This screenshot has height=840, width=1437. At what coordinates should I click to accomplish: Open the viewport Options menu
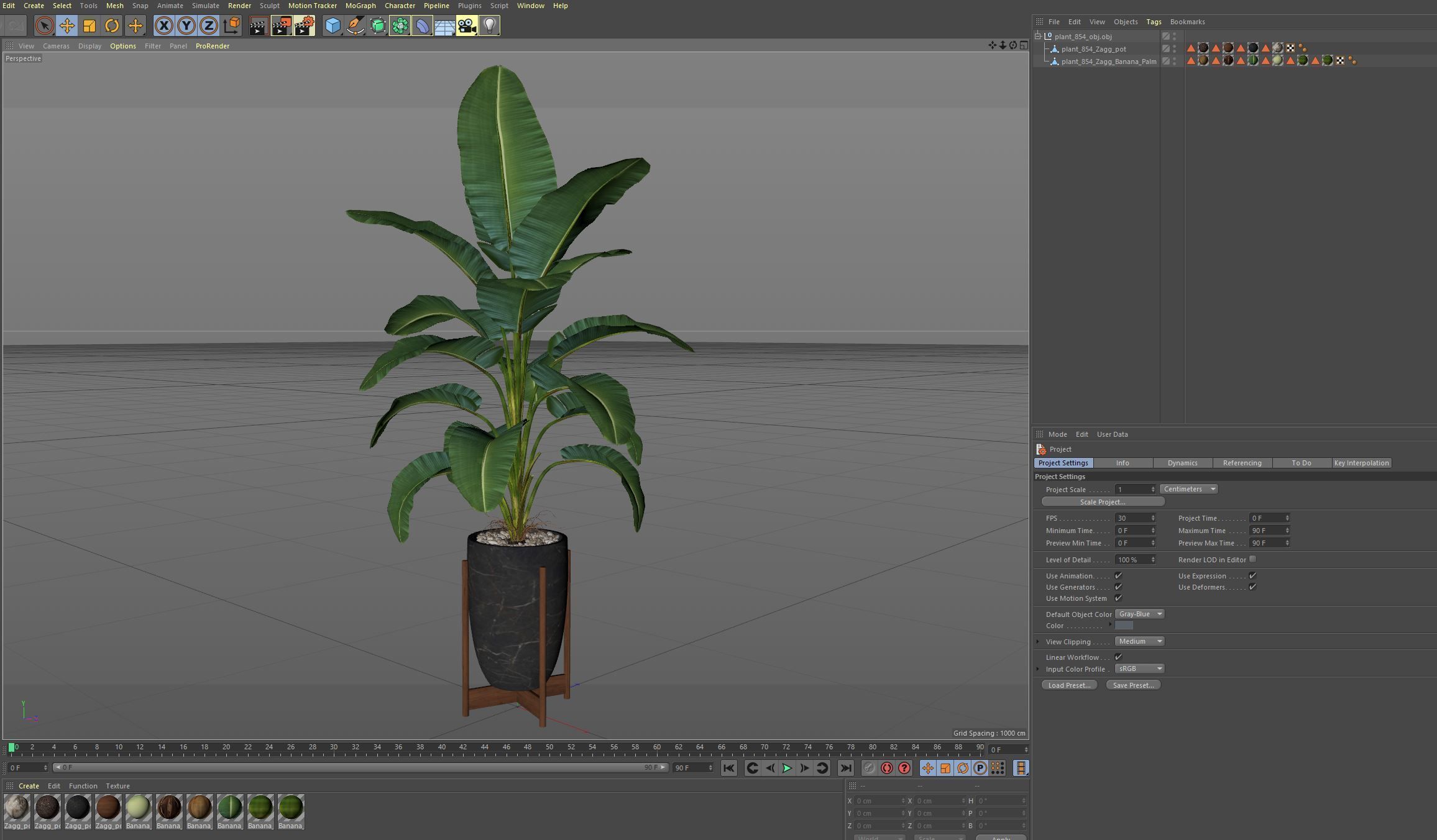tap(123, 46)
